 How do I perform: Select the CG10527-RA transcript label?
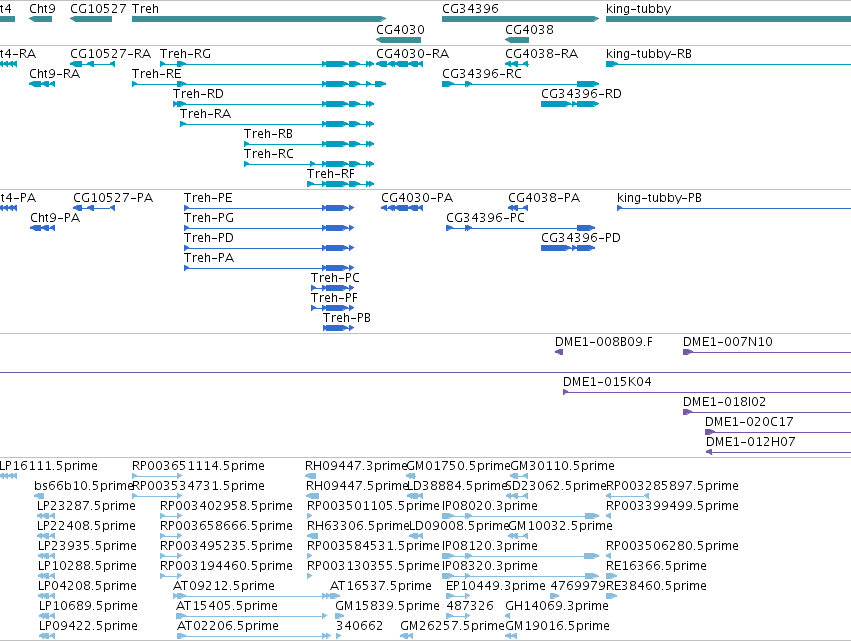110,54
